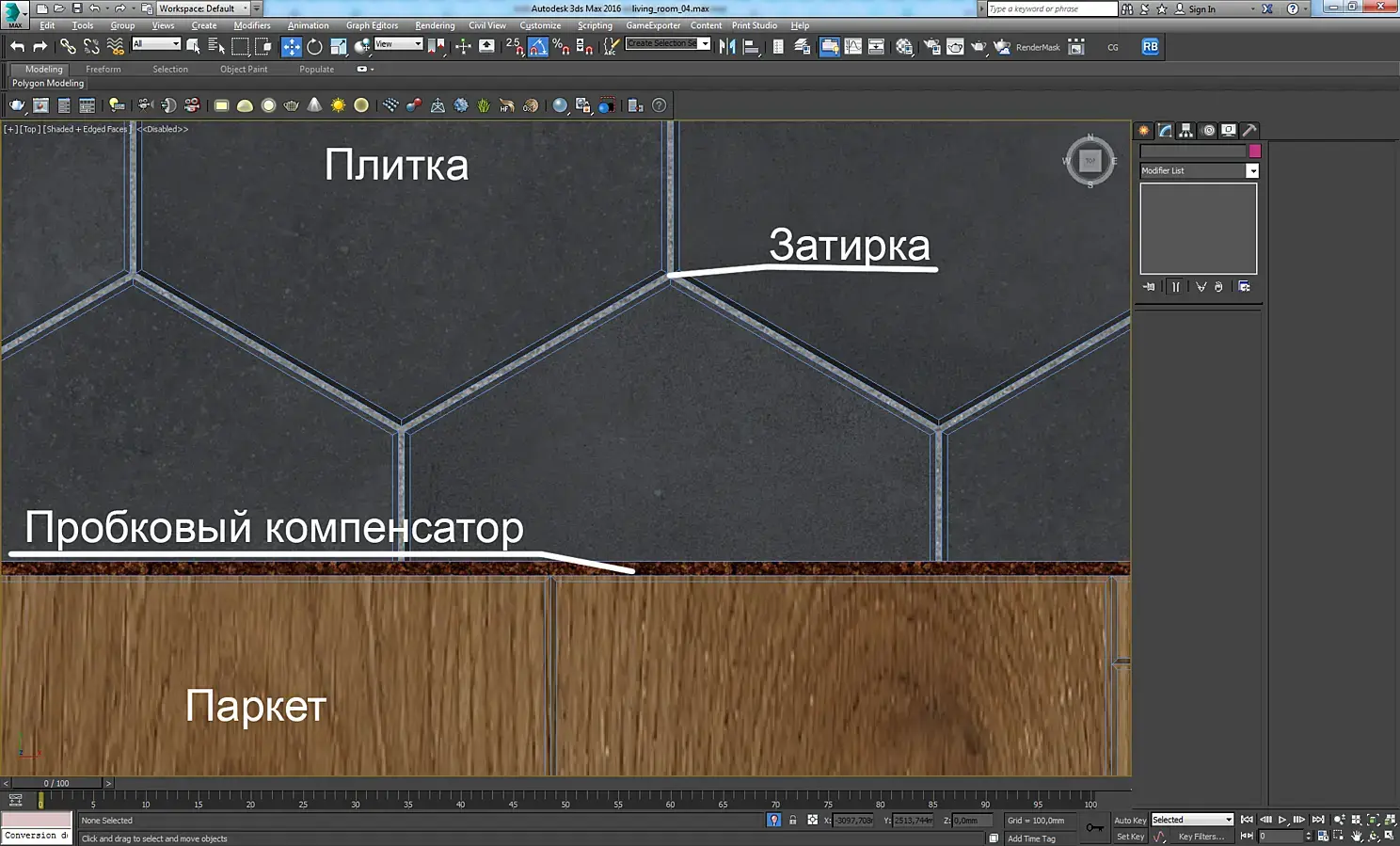This screenshot has height=846, width=1400.
Task: Open the Graph Editors menu
Action: click(372, 25)
